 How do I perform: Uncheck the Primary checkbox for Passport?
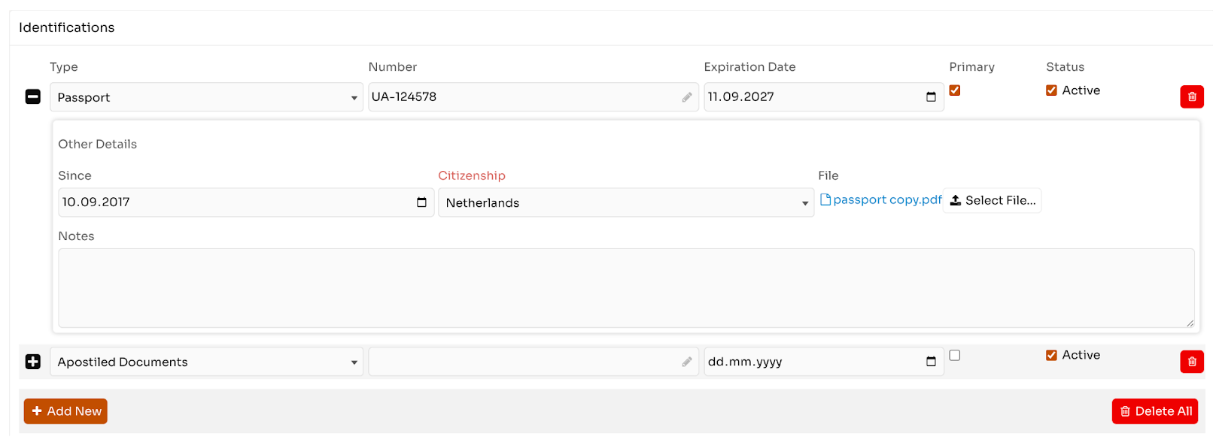[955, 90]
